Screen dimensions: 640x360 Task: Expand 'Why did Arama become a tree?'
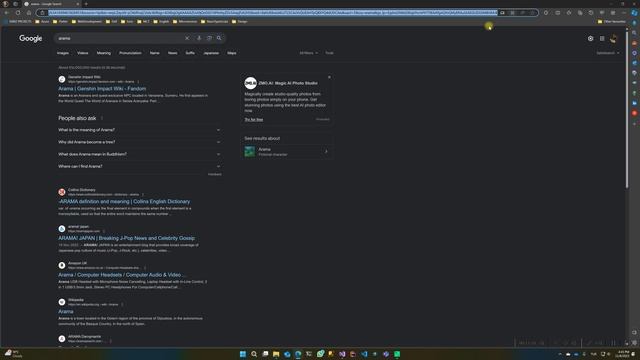[x=139, y=142]
